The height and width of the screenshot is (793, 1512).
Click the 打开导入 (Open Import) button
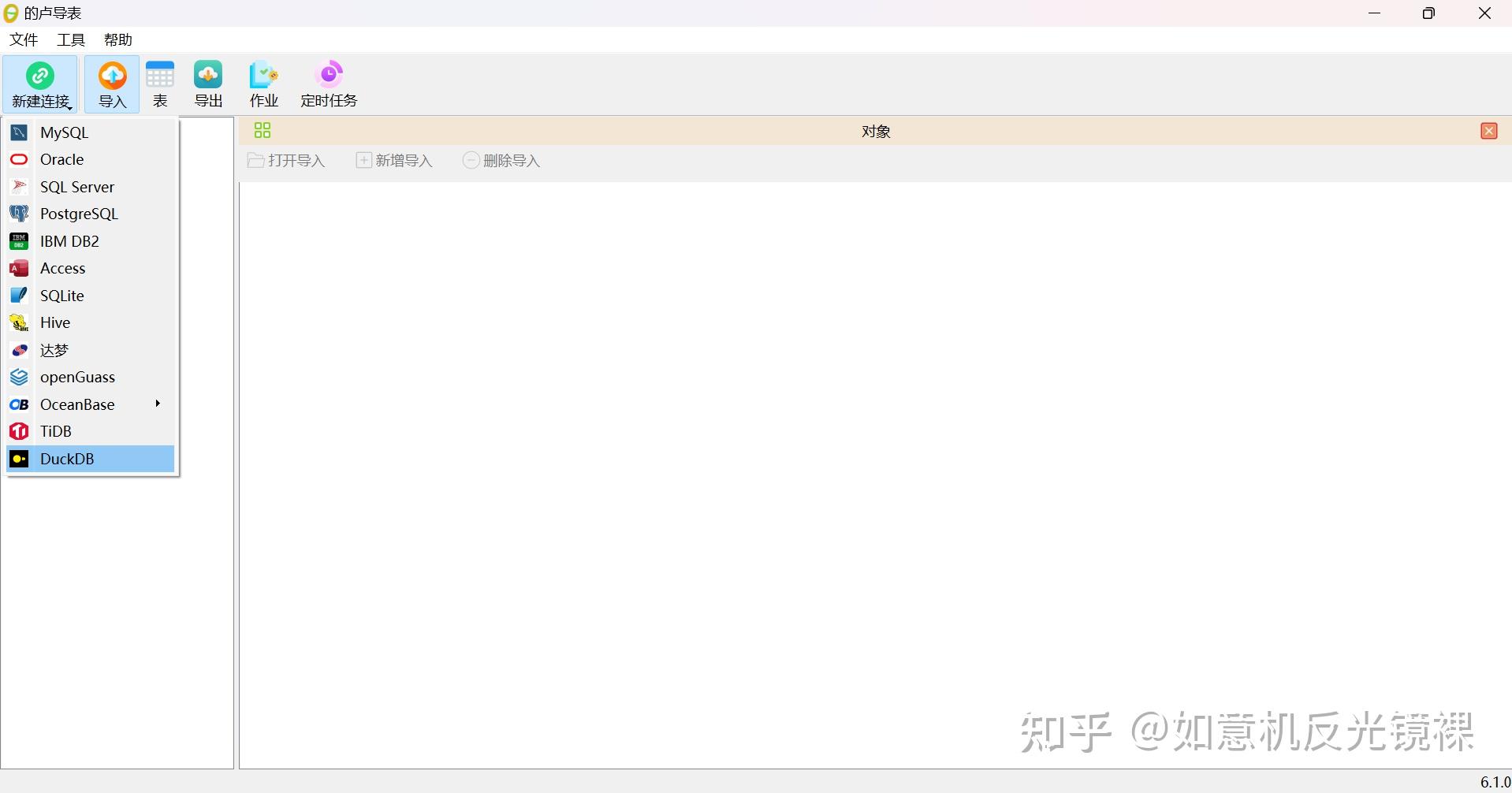(285, 160)
